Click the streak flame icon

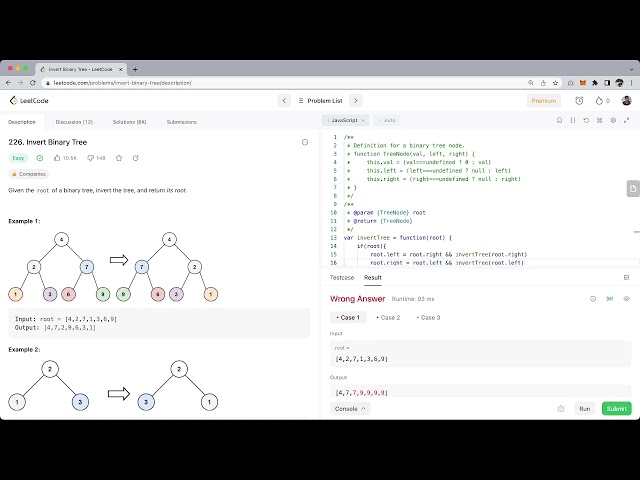599,101
